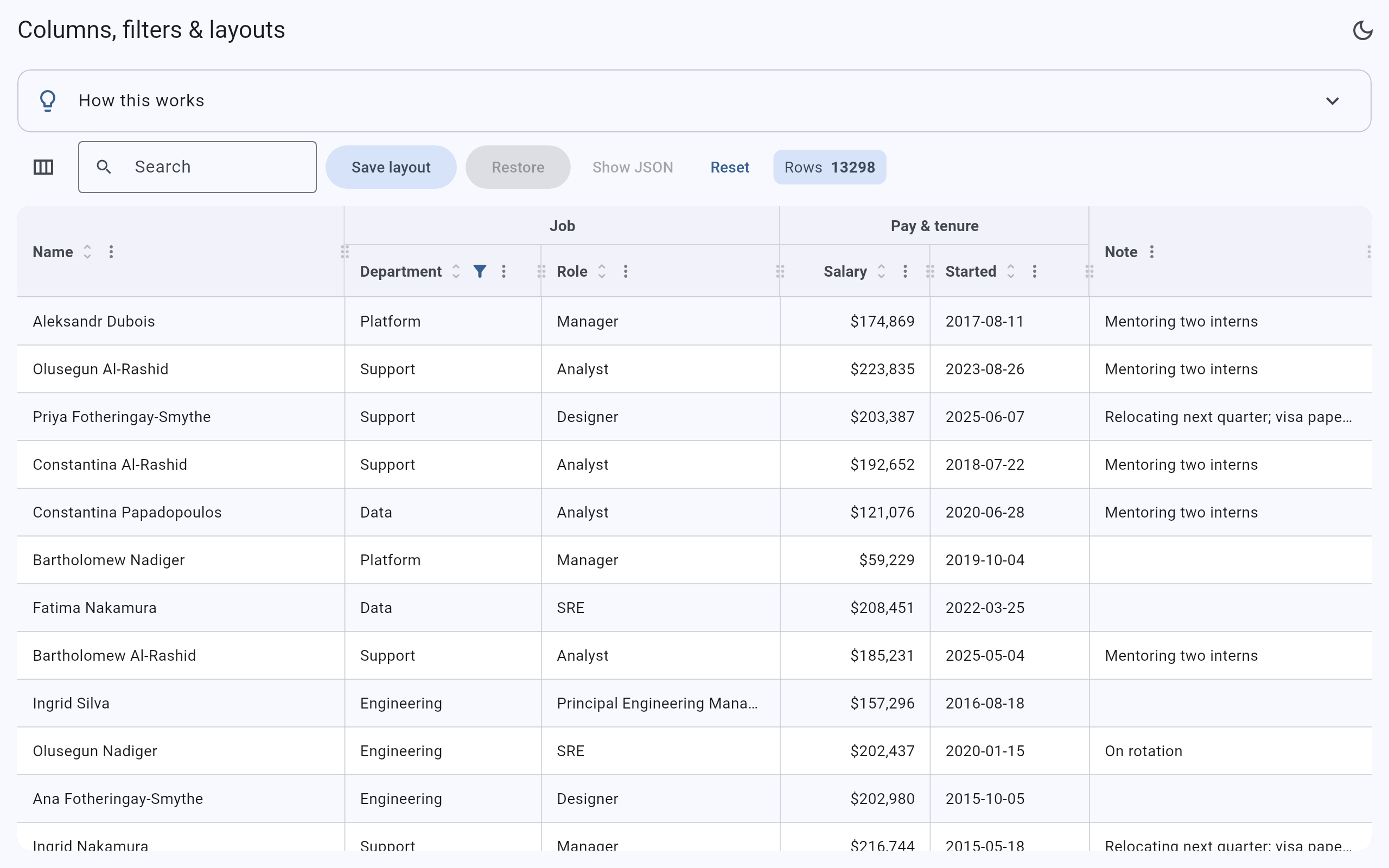Click the SRE role cell for Olusegun Nadiger
Screen dimensions: 1389x868
[661, 751]
